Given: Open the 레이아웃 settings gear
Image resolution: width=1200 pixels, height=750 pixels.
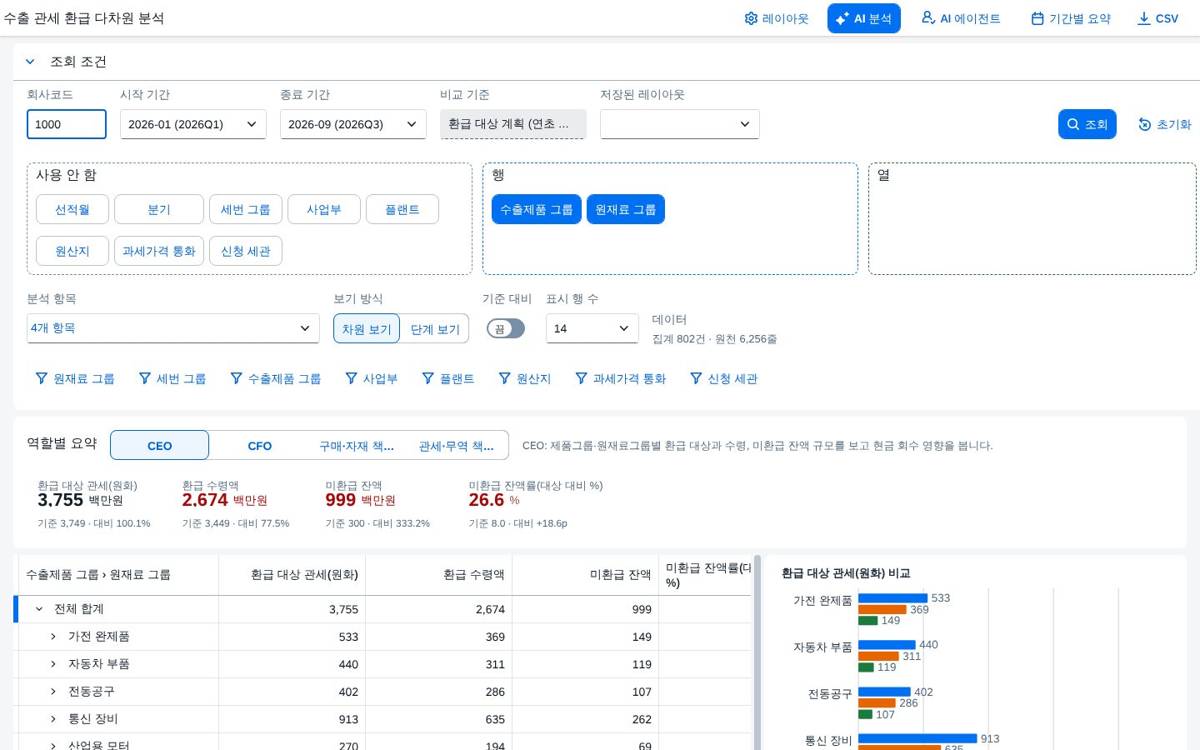Looking at the screenshot, I should pos(776,18).
